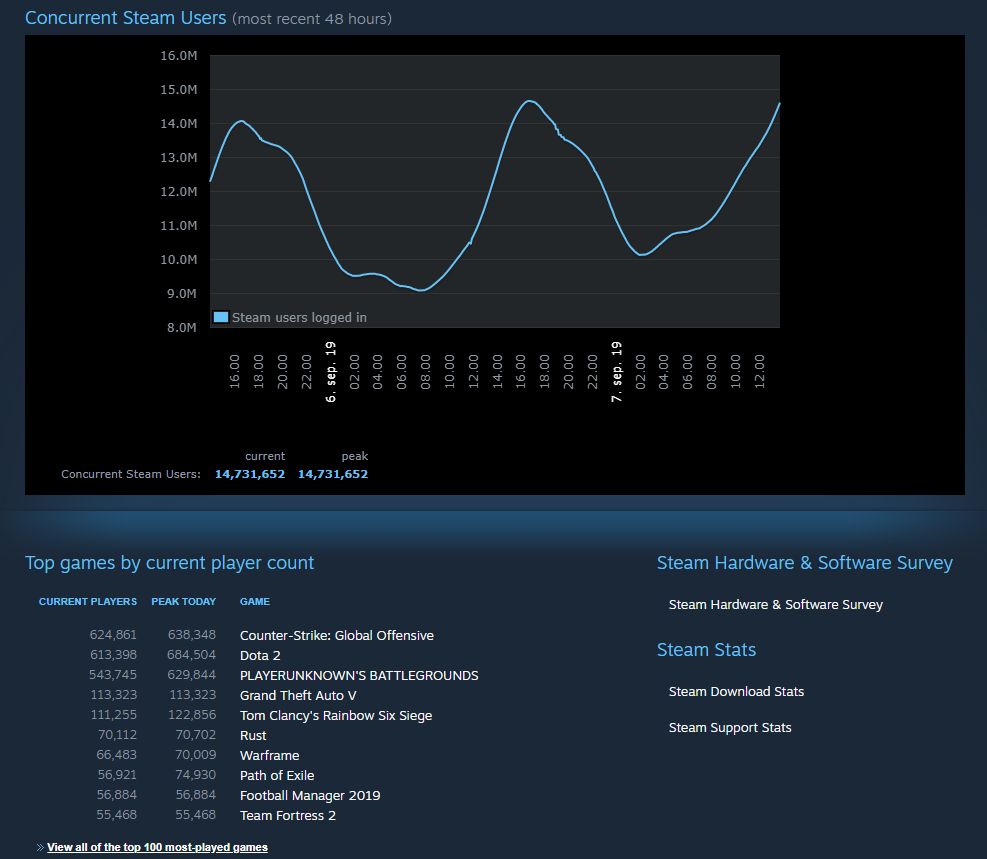This screenshot has height=859, width=987.
Task: Click the 'Concurrent Steam Users:' row label
Action: coord(131,474)
